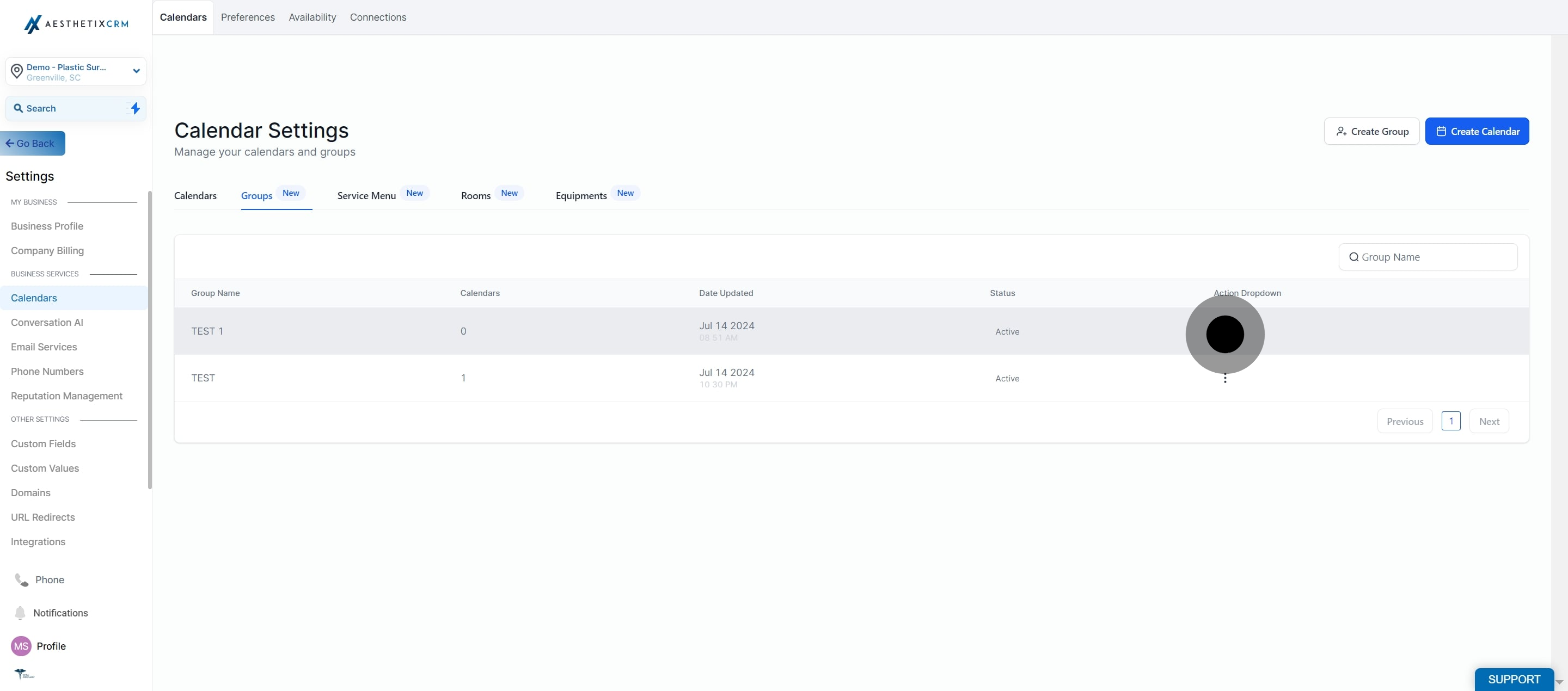
Task: Click the Group Name search field
Action: tap(1428, 257)
